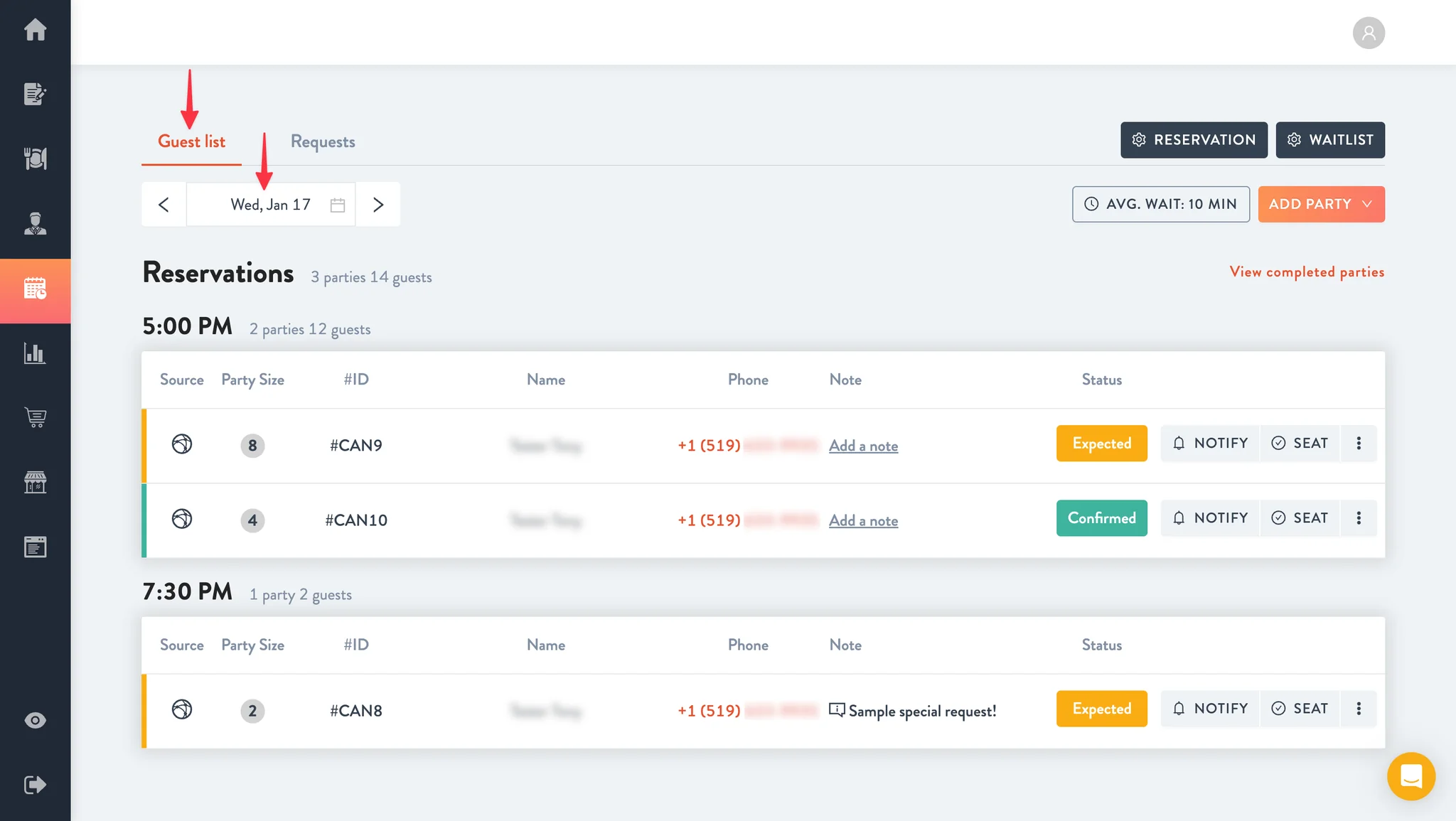Click Add a note for #CAN10
Image resolution: width=1456 pixels, height=821 pixels.
click(x=863, y=520)
